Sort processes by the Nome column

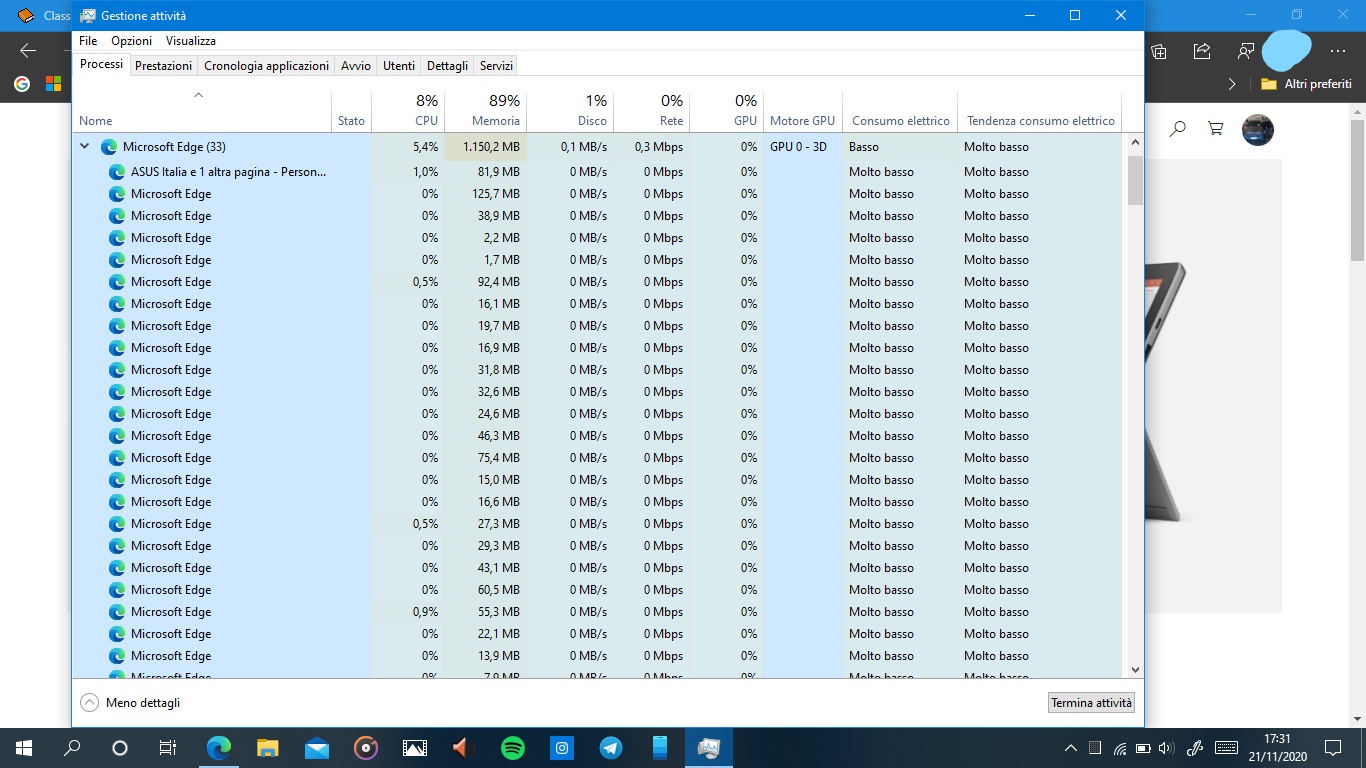pos(201,111)
